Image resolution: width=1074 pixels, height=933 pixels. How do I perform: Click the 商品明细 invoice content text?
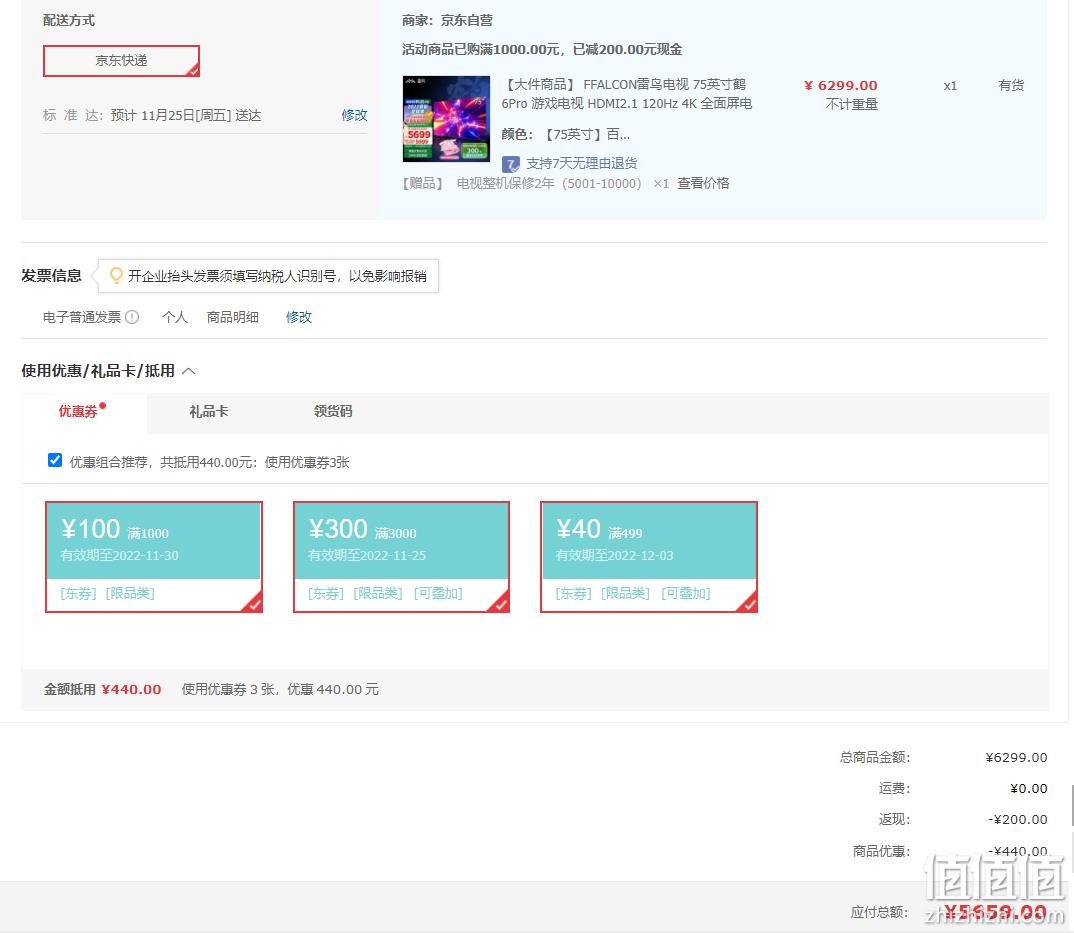pyautogui.click(x=233, y=316)
